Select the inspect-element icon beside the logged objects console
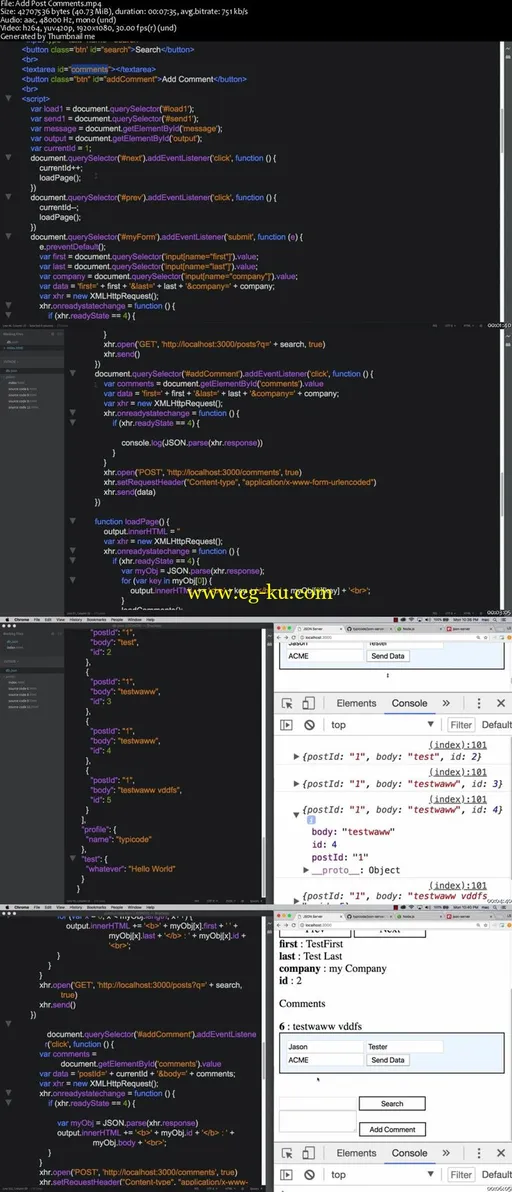The image size is (512, 1192). click(287, 703)
